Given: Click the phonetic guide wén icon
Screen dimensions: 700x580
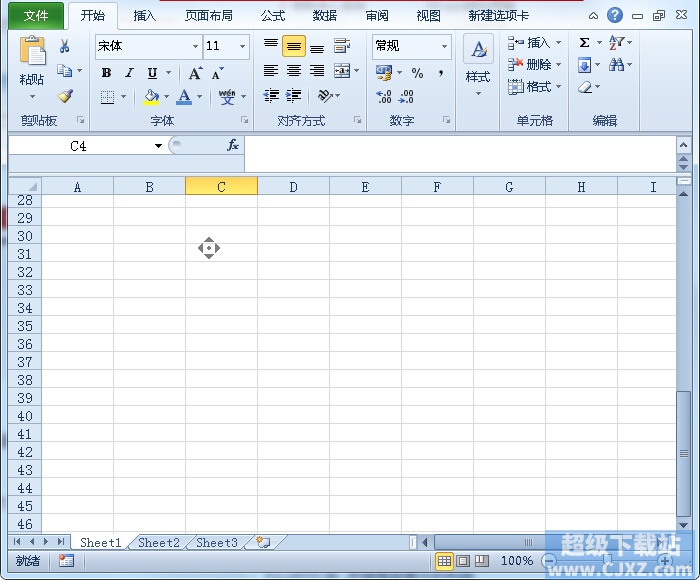Looking at the screenshot, I should coord(227,96).
